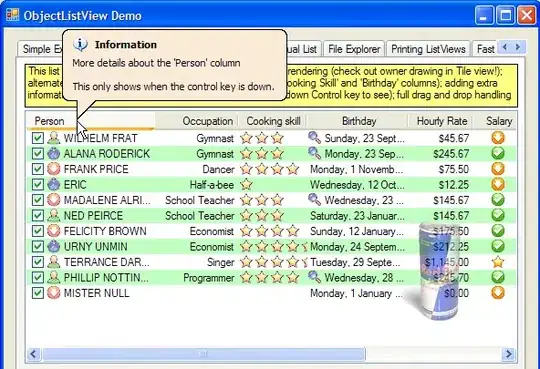The height and width of the screenshot is (369, 540).
Task: Click the blue avatar icon next to ERIC
Action: [x=54, y=184]
